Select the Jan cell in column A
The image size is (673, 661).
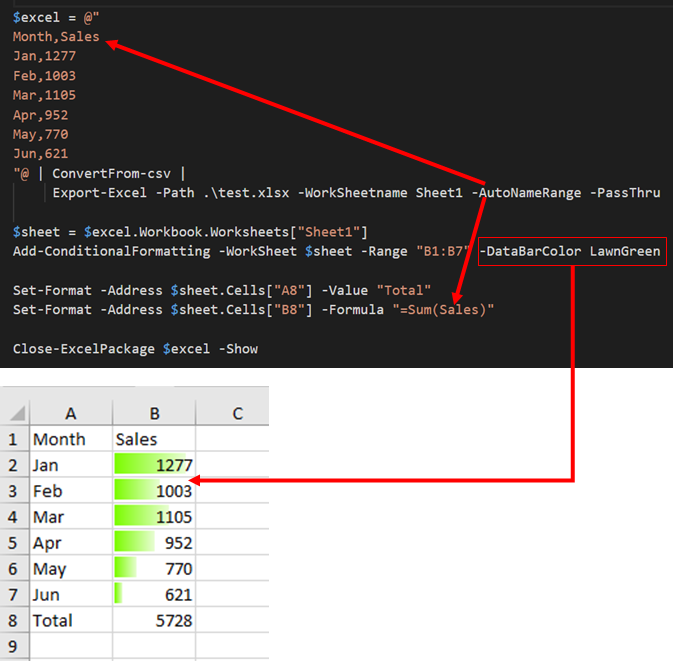click(x=70, y=465)
